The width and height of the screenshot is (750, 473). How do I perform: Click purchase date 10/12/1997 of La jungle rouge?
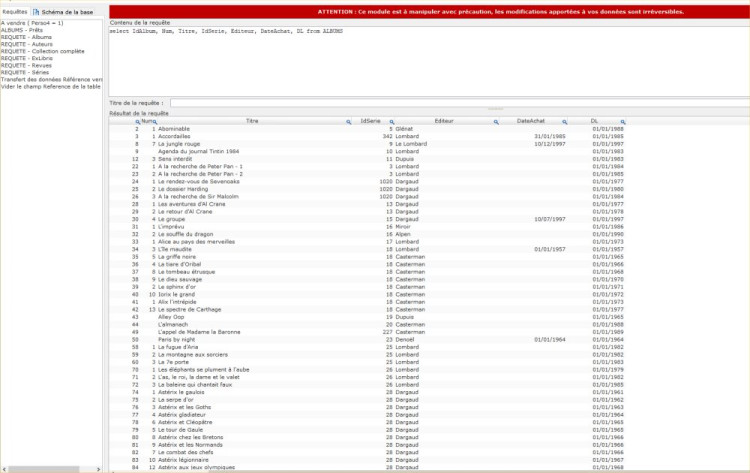pyautogui.click(x=550, y=144)
